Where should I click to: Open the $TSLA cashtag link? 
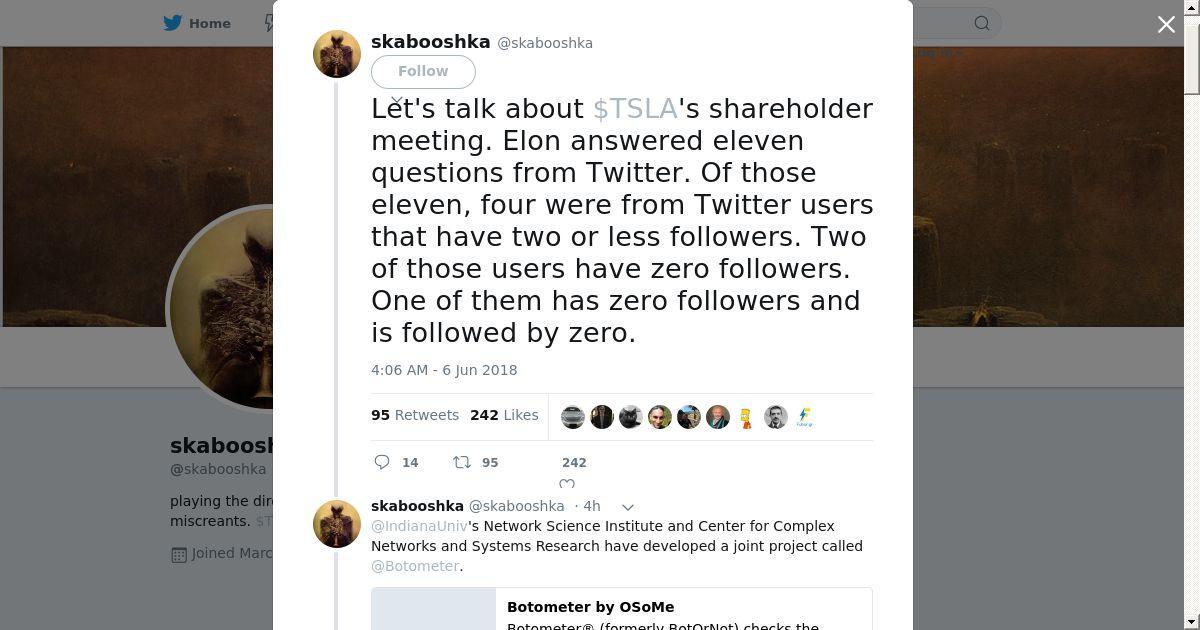[635, 108]
